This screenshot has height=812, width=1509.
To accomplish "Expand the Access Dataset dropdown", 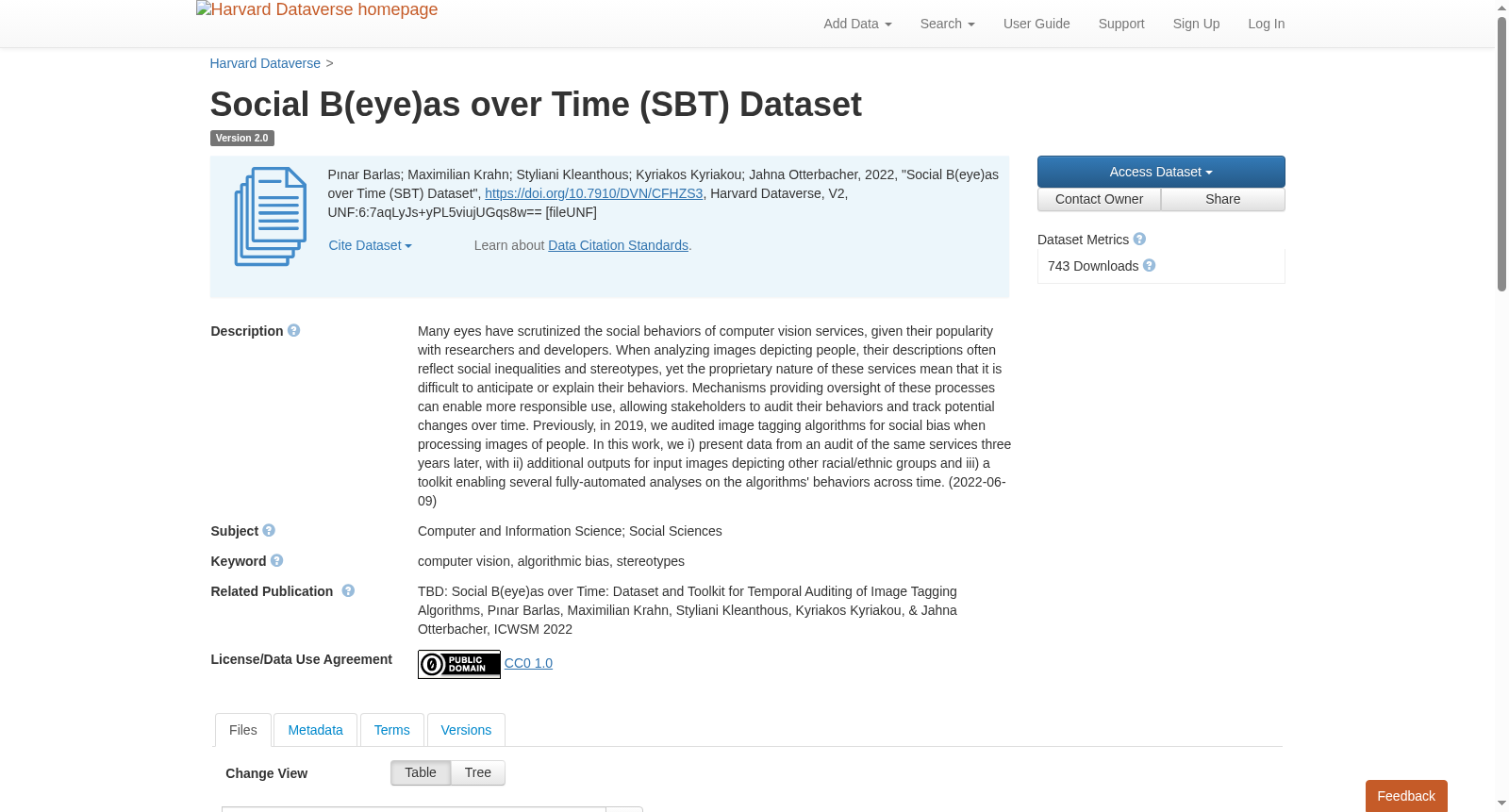I will (1161, 172).
